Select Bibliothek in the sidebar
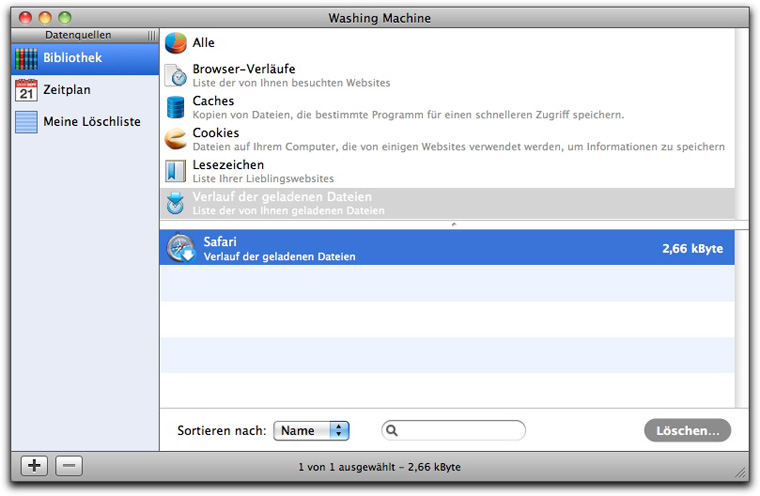Viewport: 760px width, 496px height. pos(85,58)
